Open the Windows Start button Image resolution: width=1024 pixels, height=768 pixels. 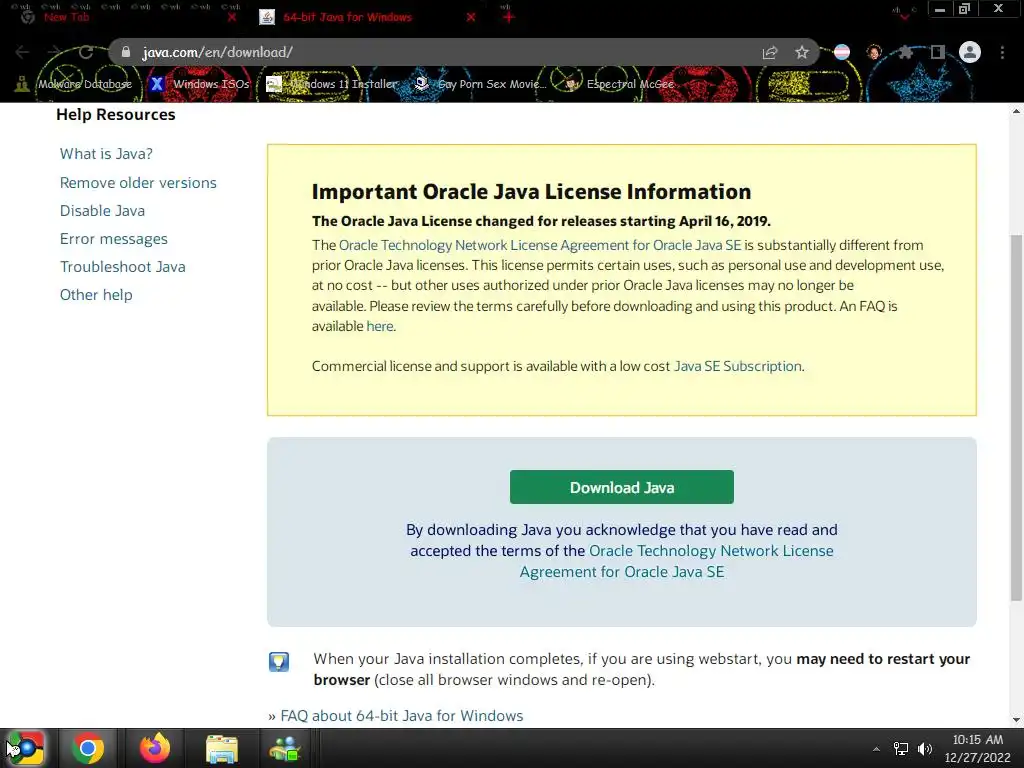click(26, 748)
